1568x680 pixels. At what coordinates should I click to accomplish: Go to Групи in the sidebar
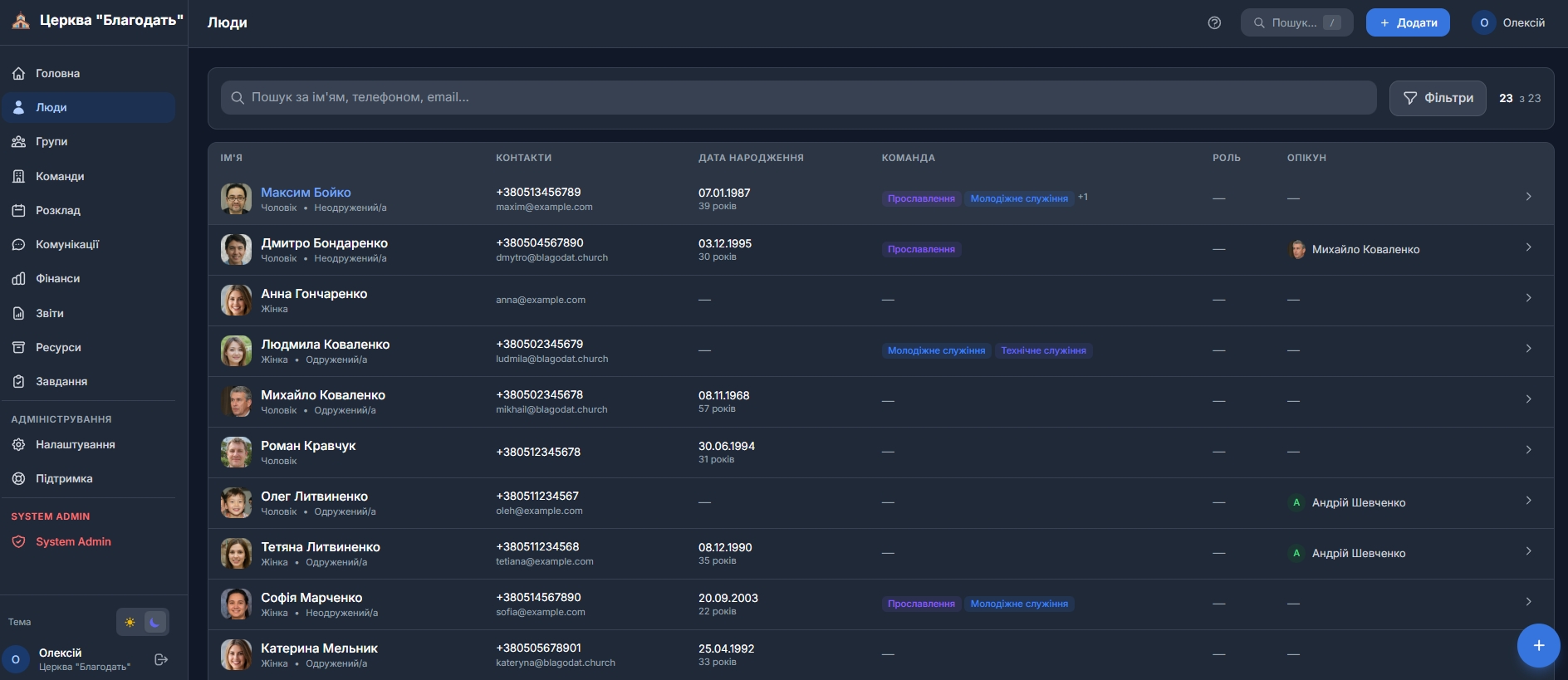point(51,142)
